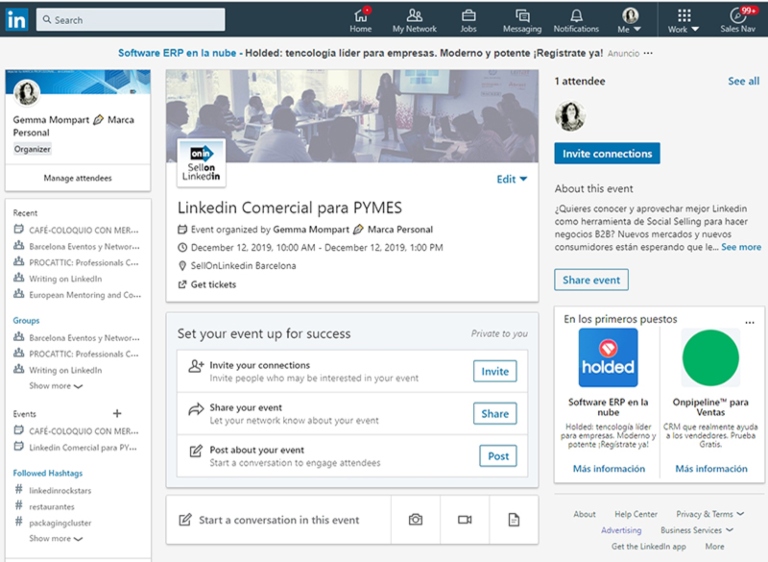Viewport: 768px width, 562px height.
Task: Expand Business Services footer dropdown
Action: [x=696, y=530]
